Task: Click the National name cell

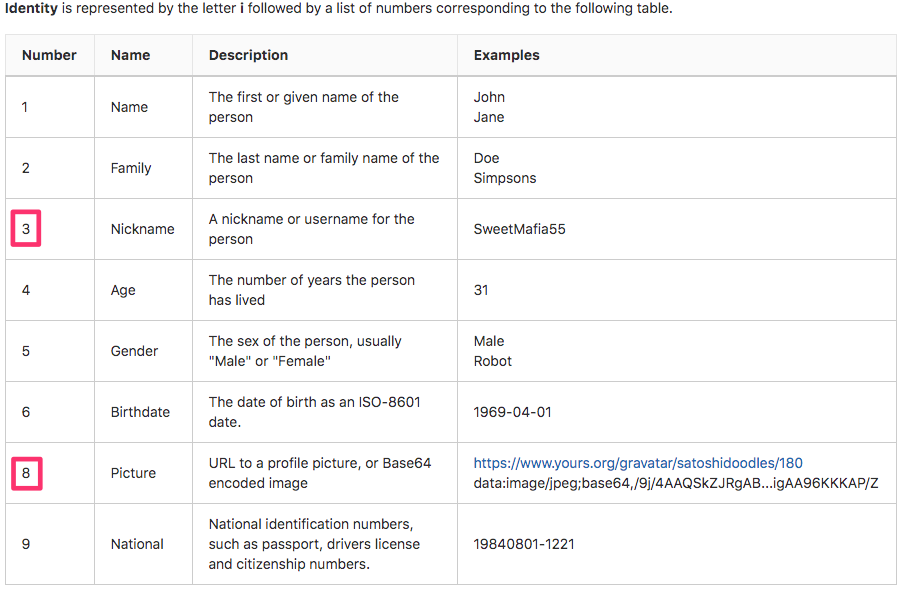Action: [137, 544]
